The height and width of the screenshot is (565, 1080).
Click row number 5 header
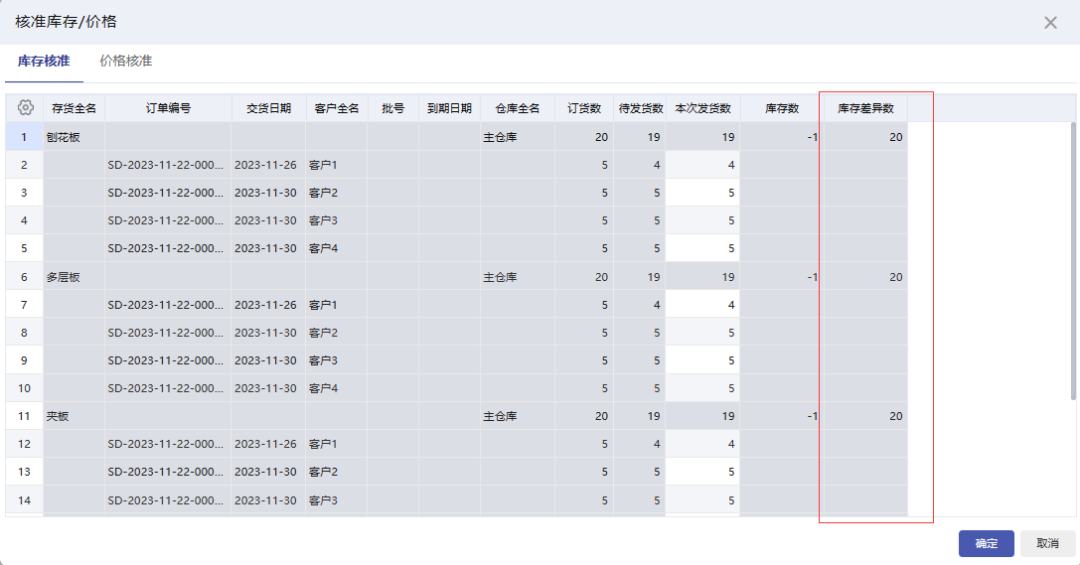[24, 248]
